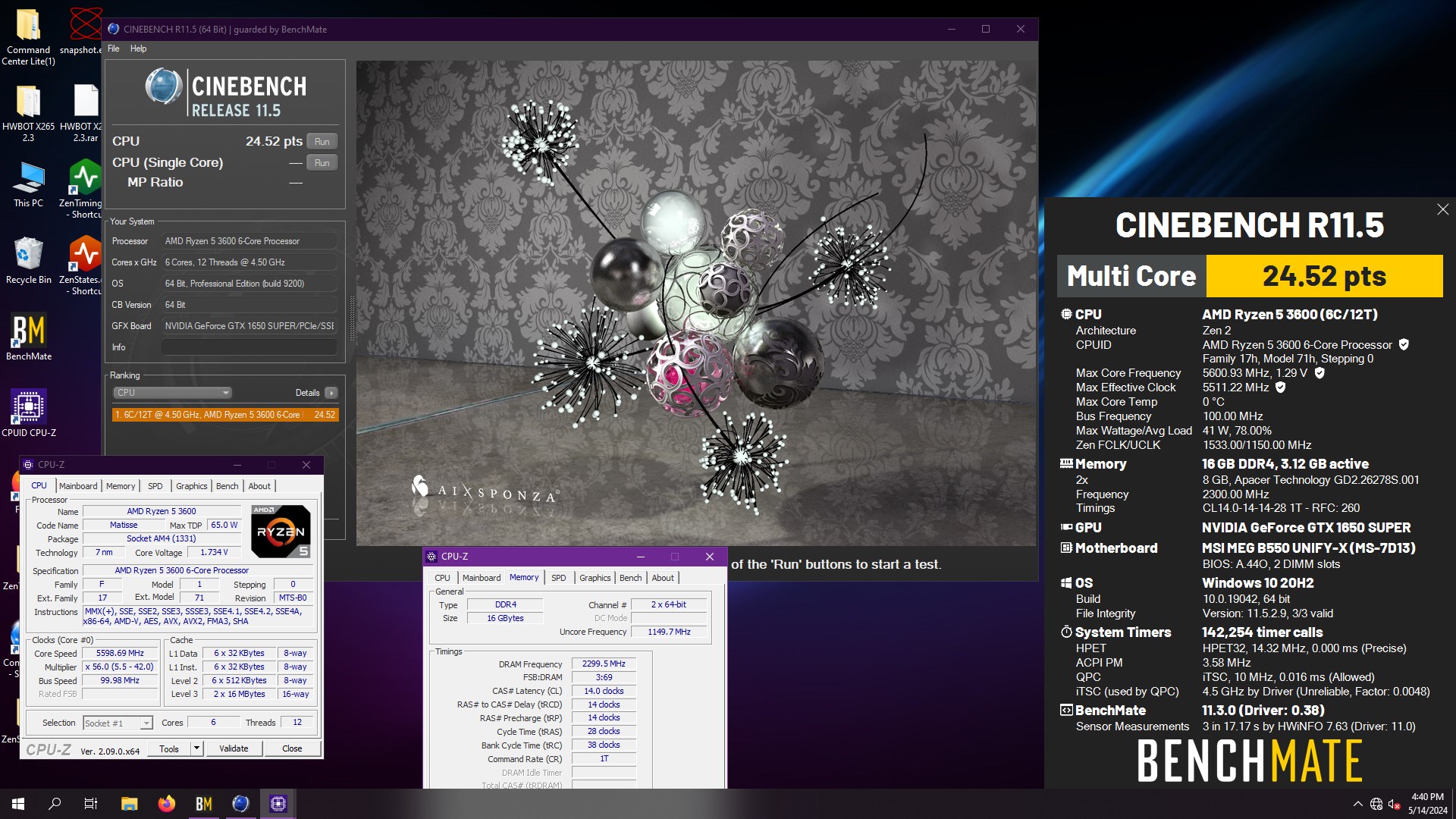Switch to Bench tab in left CPU-Z
Screen dimensions: 1456x819
click(227, 486)
